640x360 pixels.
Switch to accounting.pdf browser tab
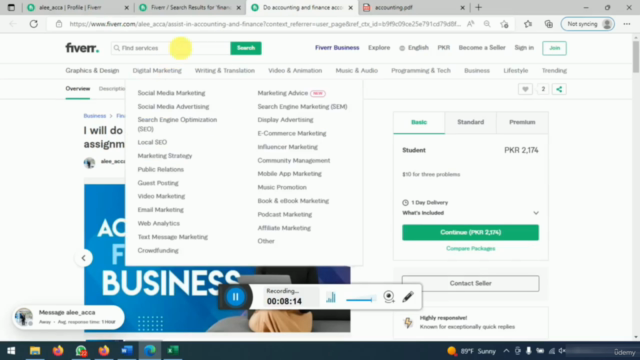pyautogui.click(x=414, y=8)
